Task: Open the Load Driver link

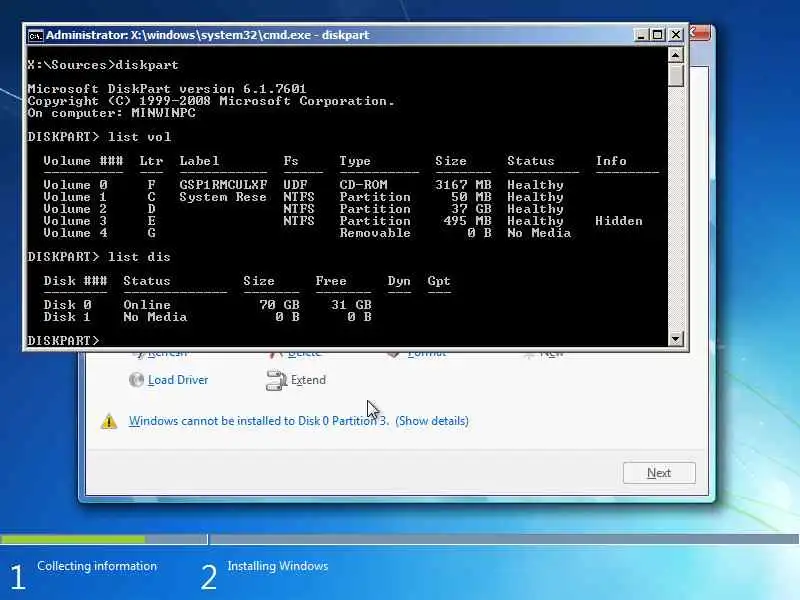Action: (178, 380)
